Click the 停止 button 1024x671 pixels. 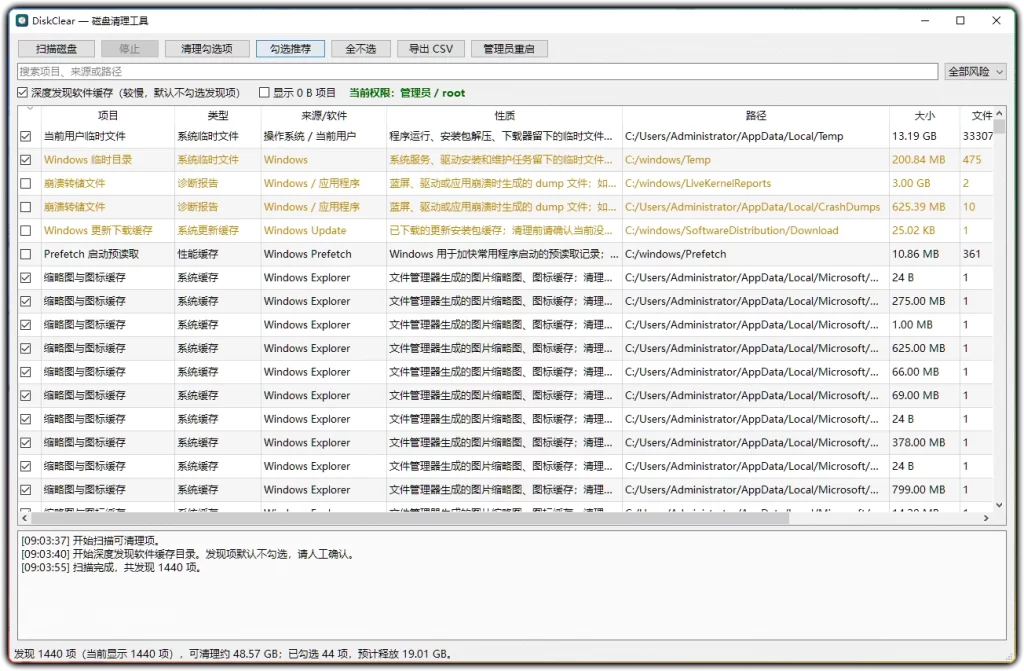click(x=130, y=49)
